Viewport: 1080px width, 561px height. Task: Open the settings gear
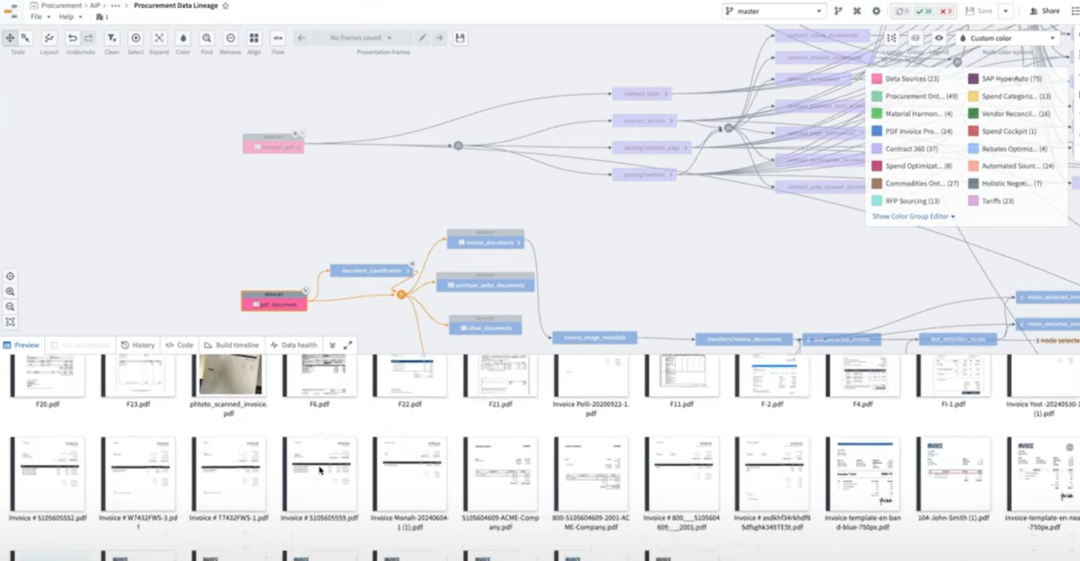click(x=876, y=11)
